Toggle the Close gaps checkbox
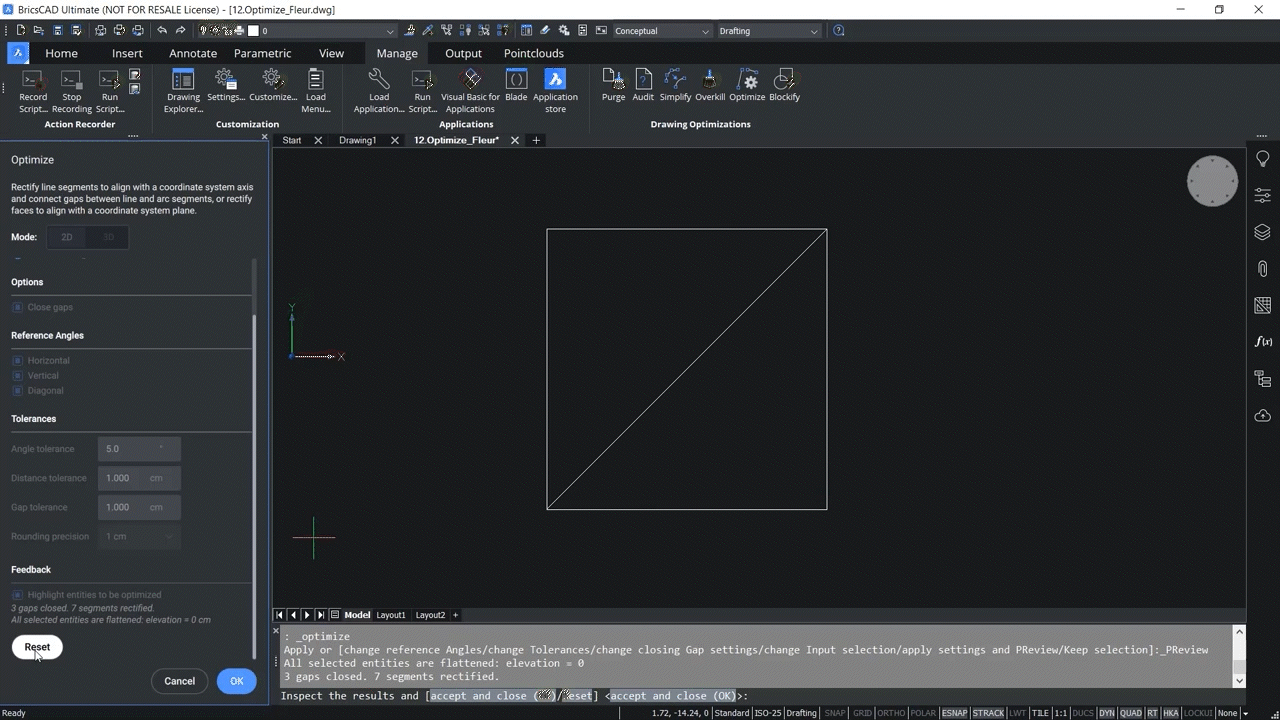 (x=17, y=307)
